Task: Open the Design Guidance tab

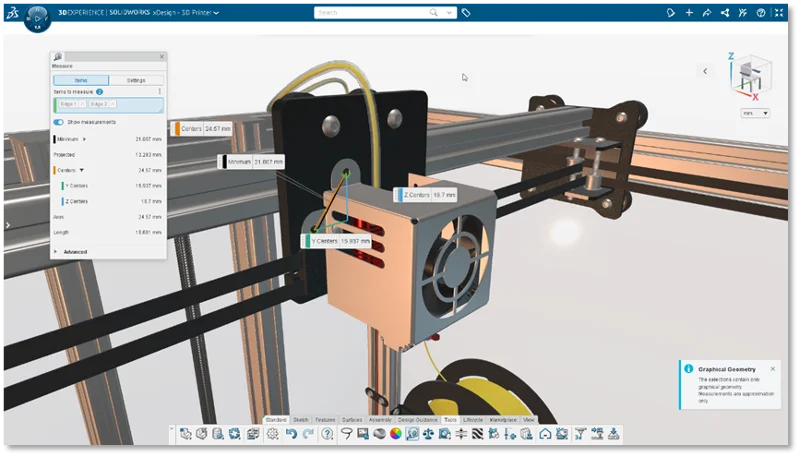Action: click(x=417, y=419)
